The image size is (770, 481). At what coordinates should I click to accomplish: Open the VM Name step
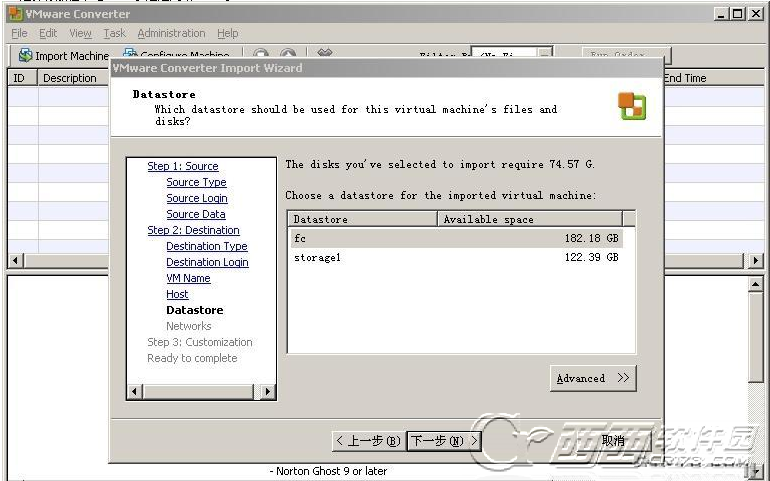pyautogui.click(x=188, y=278)
